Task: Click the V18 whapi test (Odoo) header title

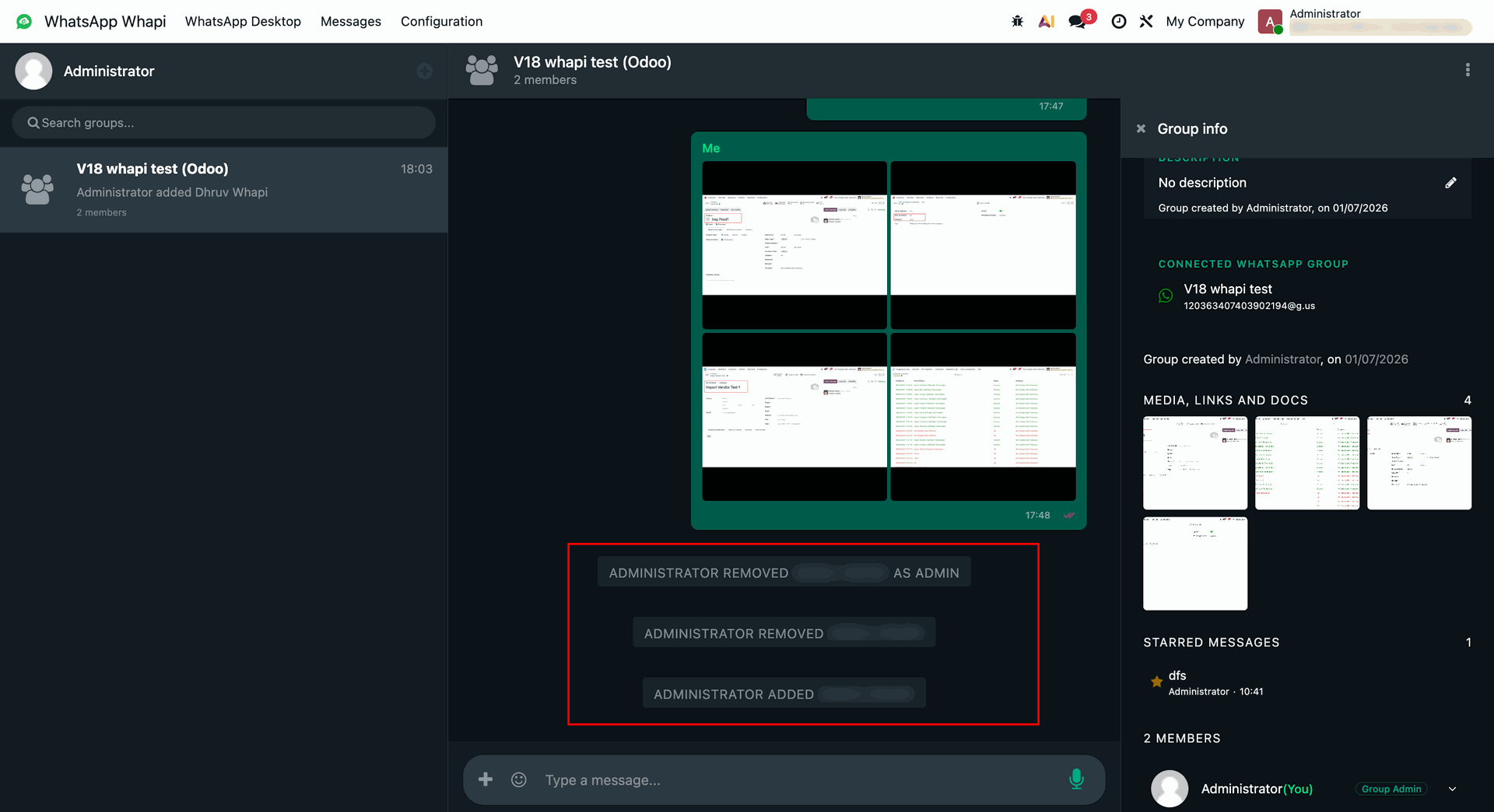Action: click(592, 62)
